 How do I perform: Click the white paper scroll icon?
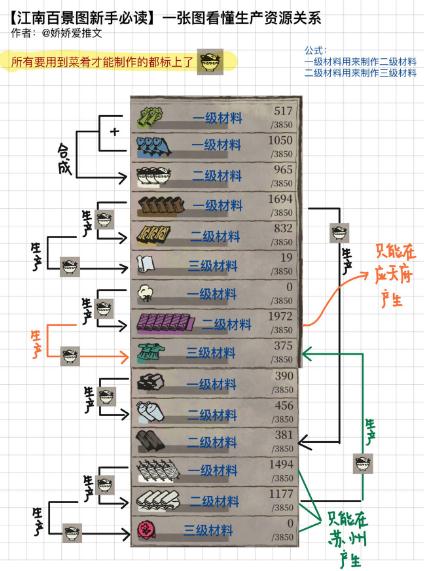click(x=145, y=264)
